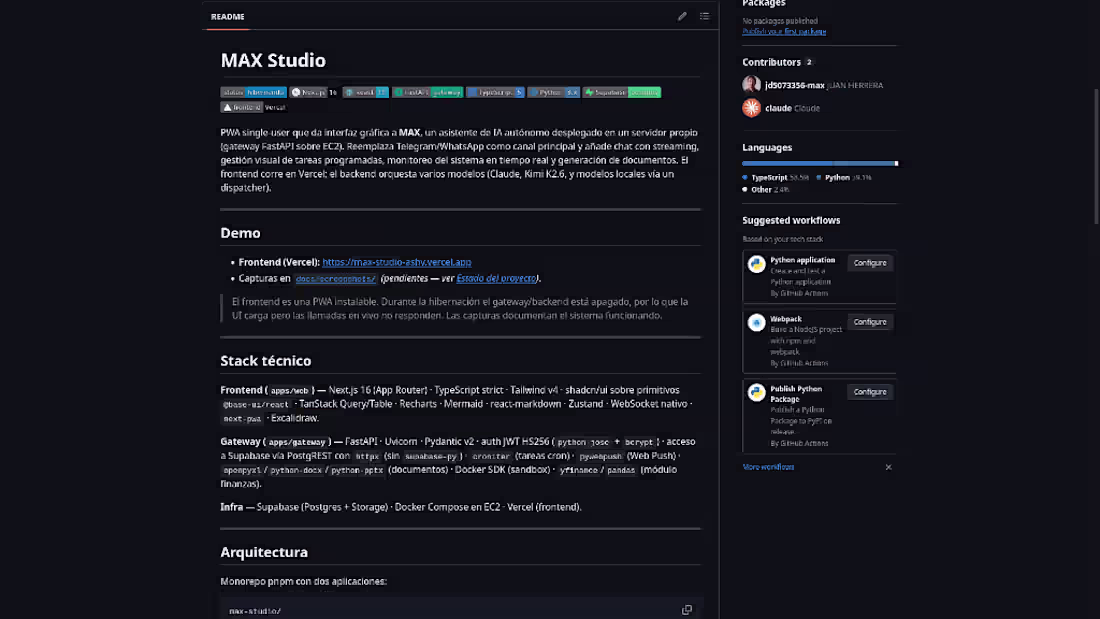The height and width of the screenshot is (619, 1100).
Task: Open jd5073356-max contributor profile name
Action: [x=794, y=85]
